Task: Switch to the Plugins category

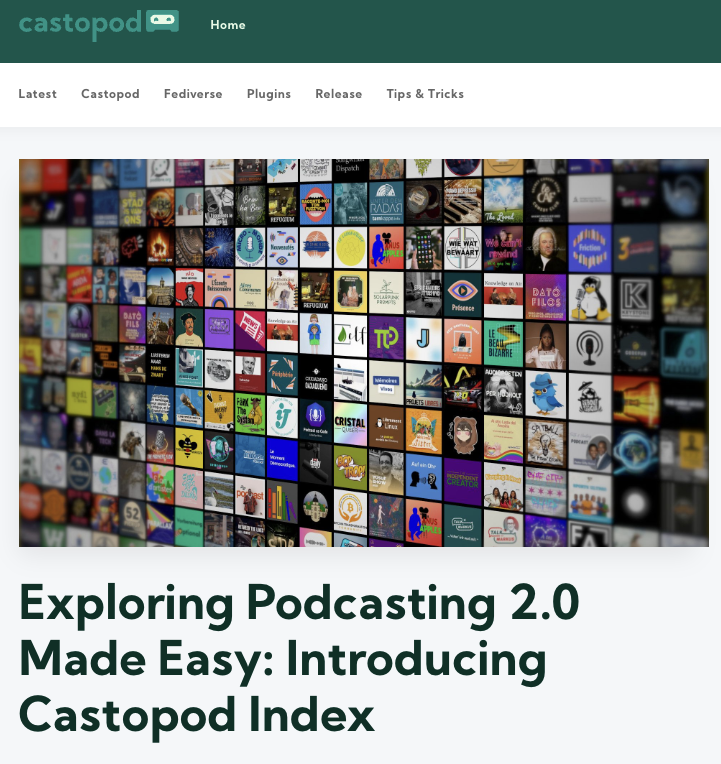Action: point(269,94)
